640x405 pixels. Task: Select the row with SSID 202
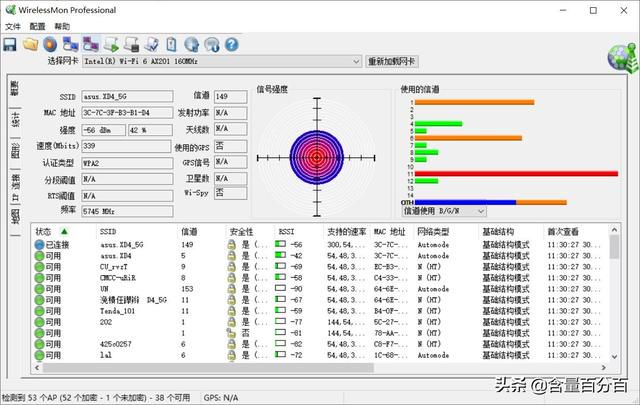pos(106,322)
